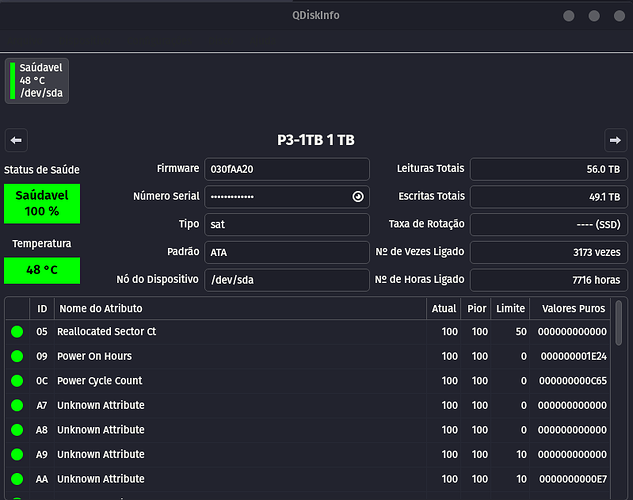Click the Número Serial masked field

(287, 197)
